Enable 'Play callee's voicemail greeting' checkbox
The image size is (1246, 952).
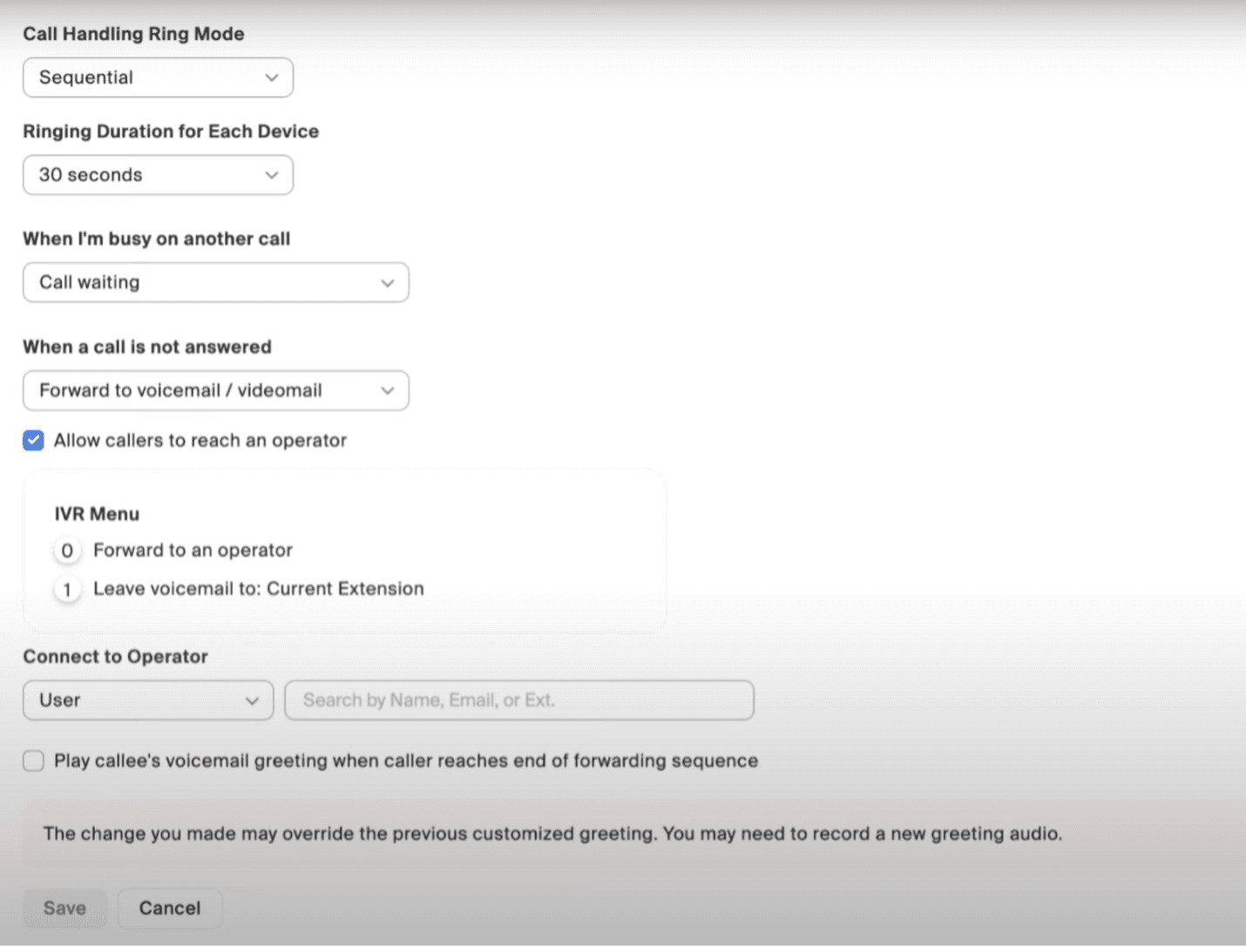pos(34,761)
